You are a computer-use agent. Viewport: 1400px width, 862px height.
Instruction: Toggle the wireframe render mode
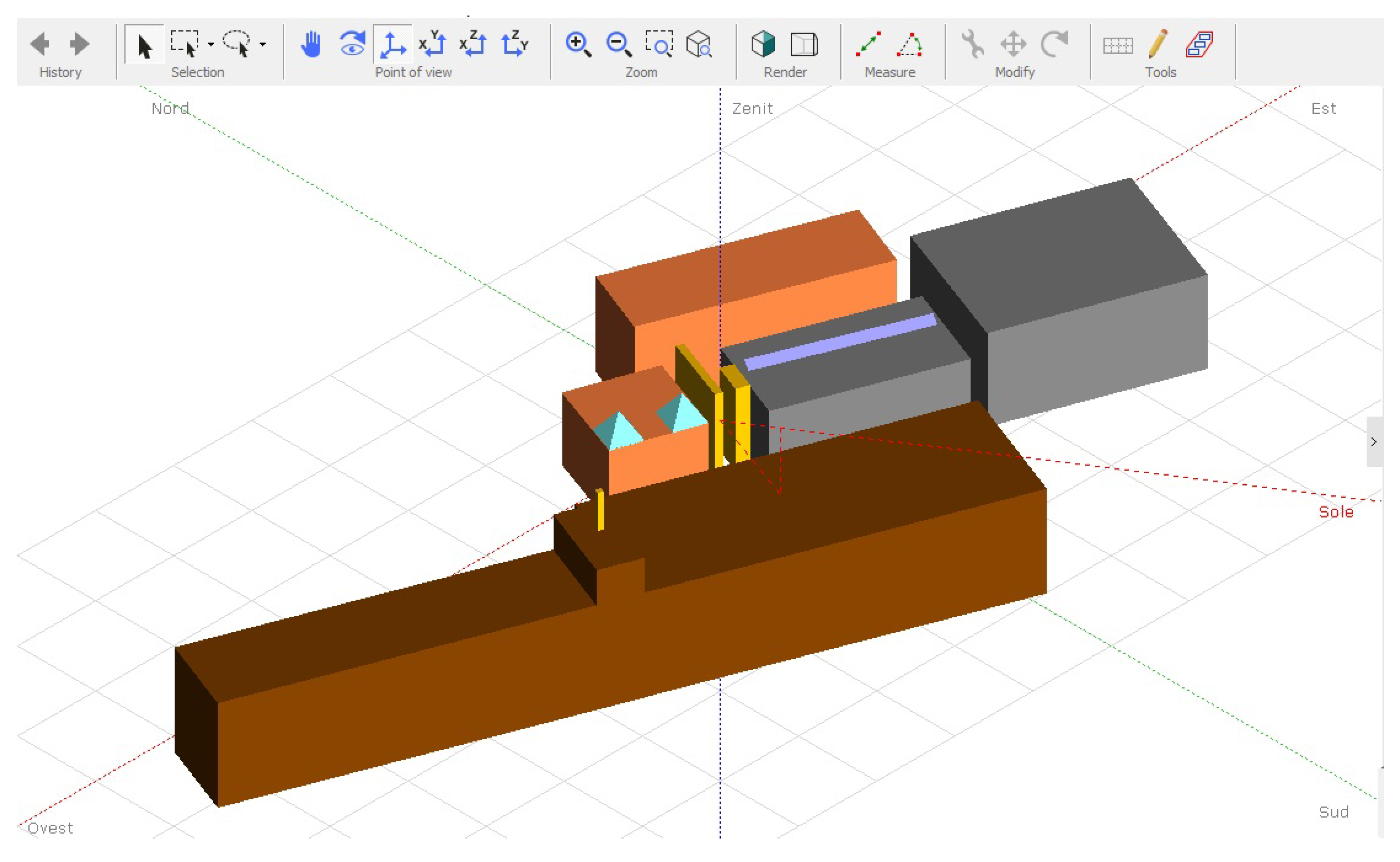pyautogui.click(x=804, y=44)
